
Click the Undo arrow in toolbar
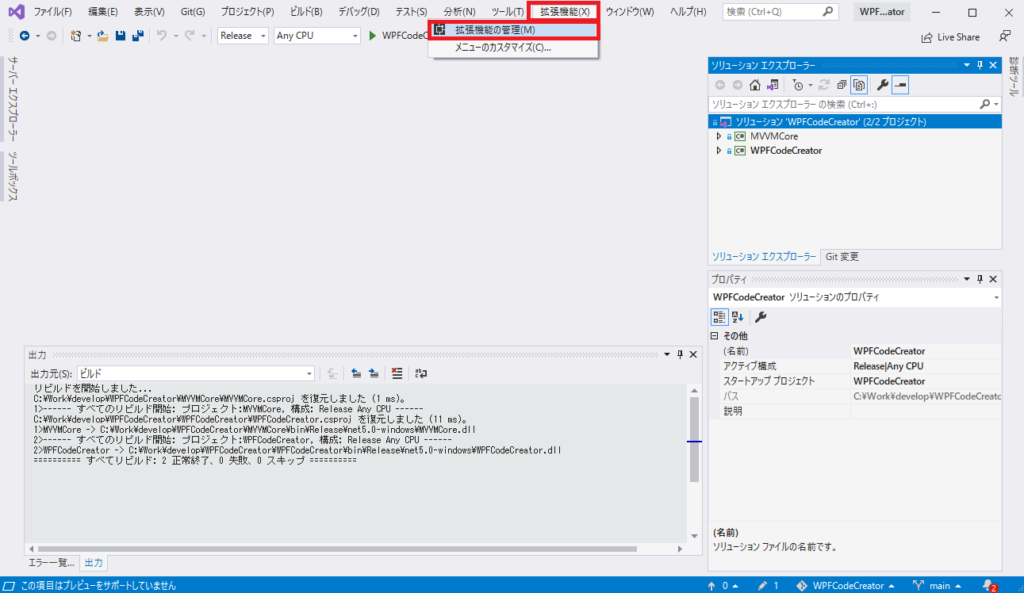161,36
